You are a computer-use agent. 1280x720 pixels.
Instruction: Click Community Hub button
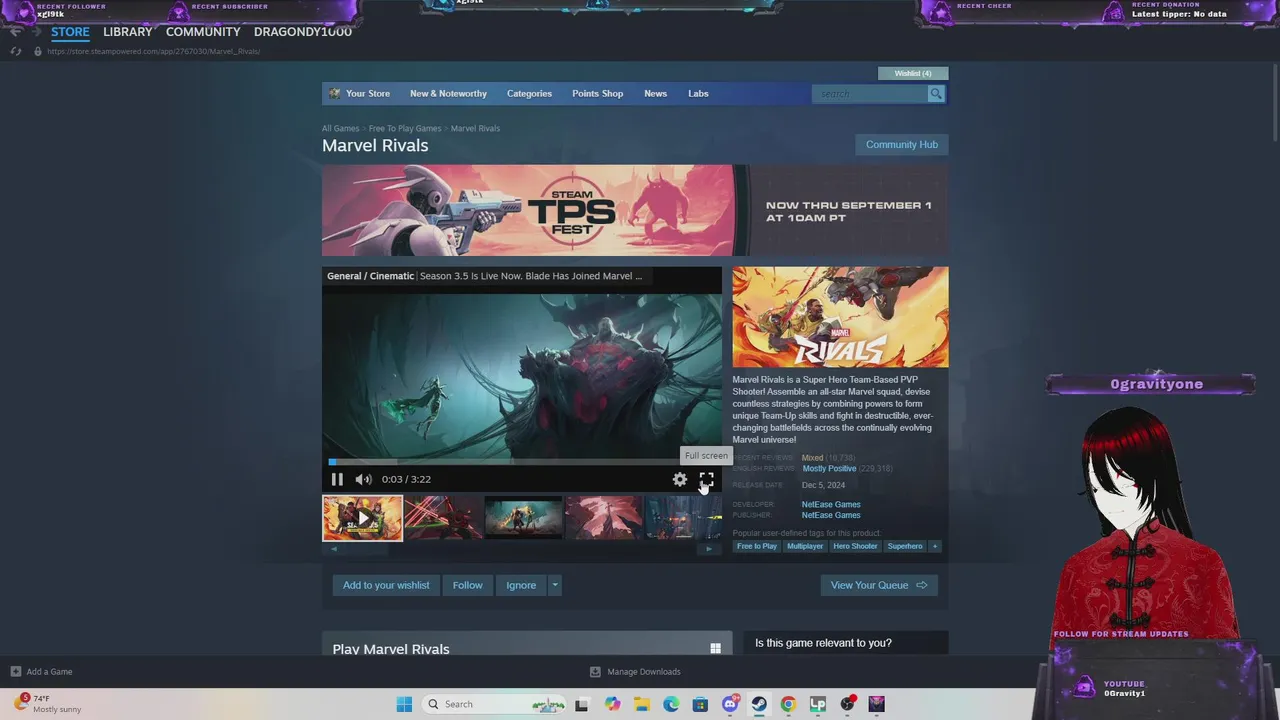point(902,144)
